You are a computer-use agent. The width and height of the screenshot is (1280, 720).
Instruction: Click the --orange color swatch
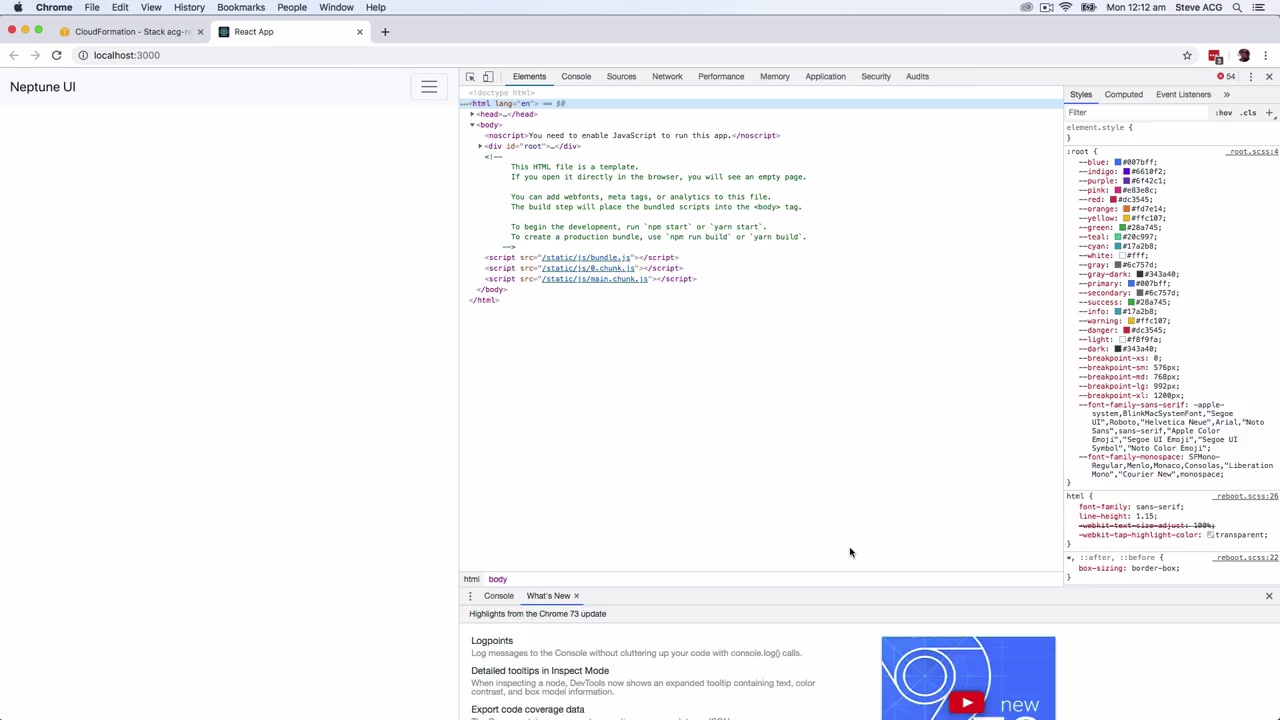pos(1125,209)
